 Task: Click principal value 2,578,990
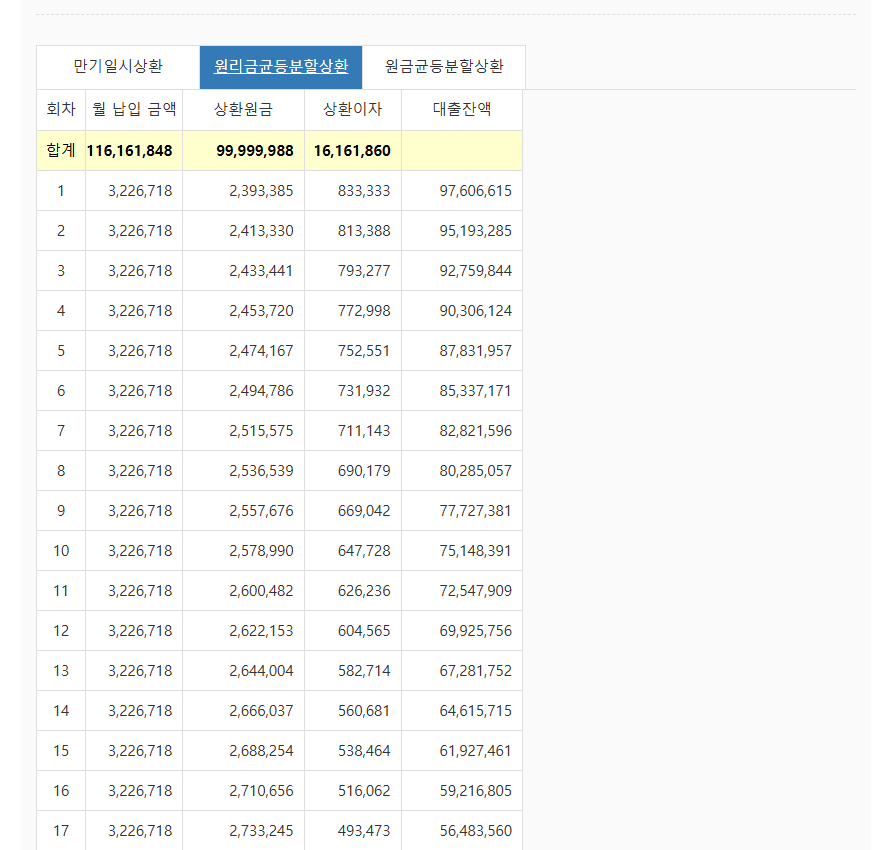(261, 551)
